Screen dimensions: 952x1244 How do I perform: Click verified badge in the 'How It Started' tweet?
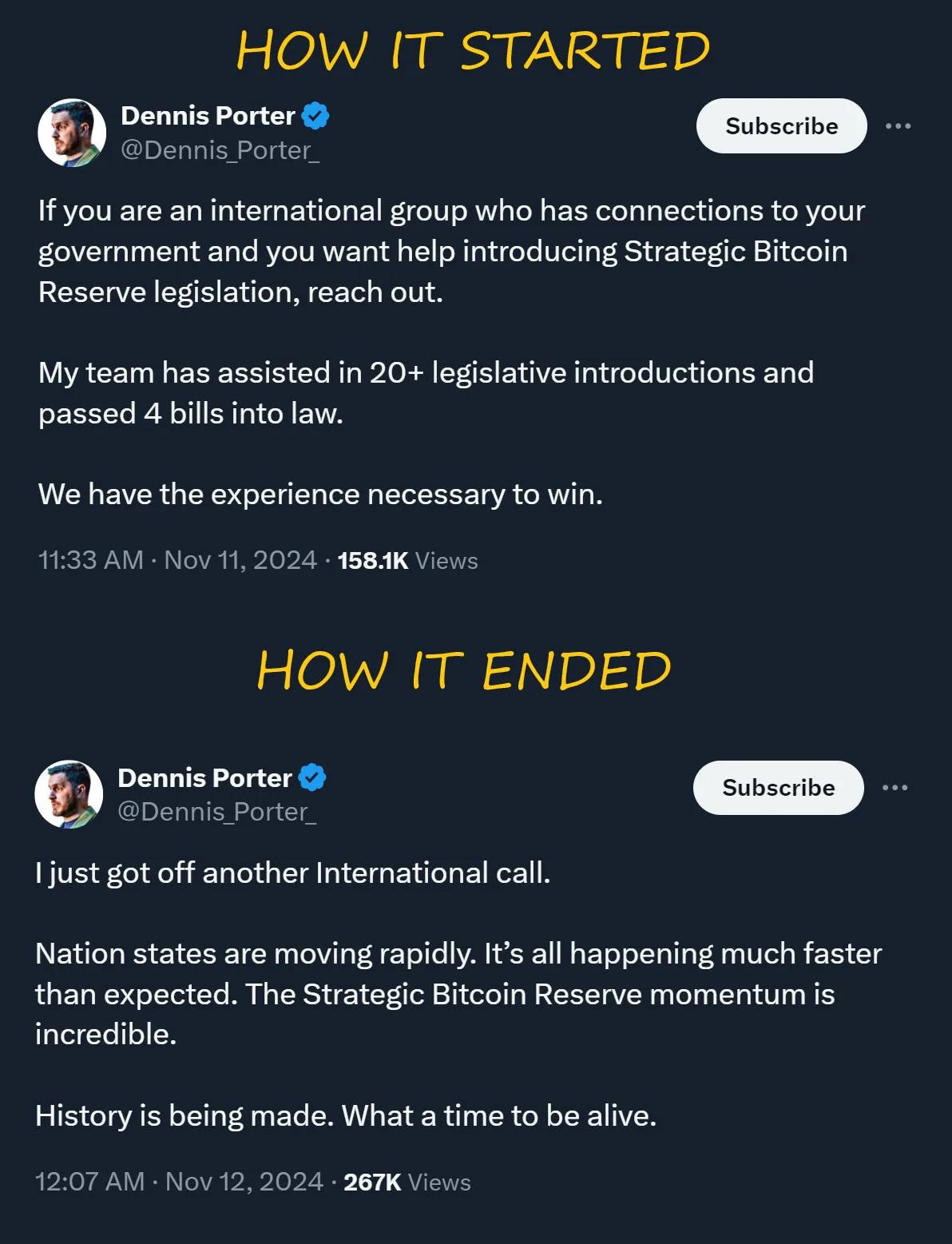[315, 116]
